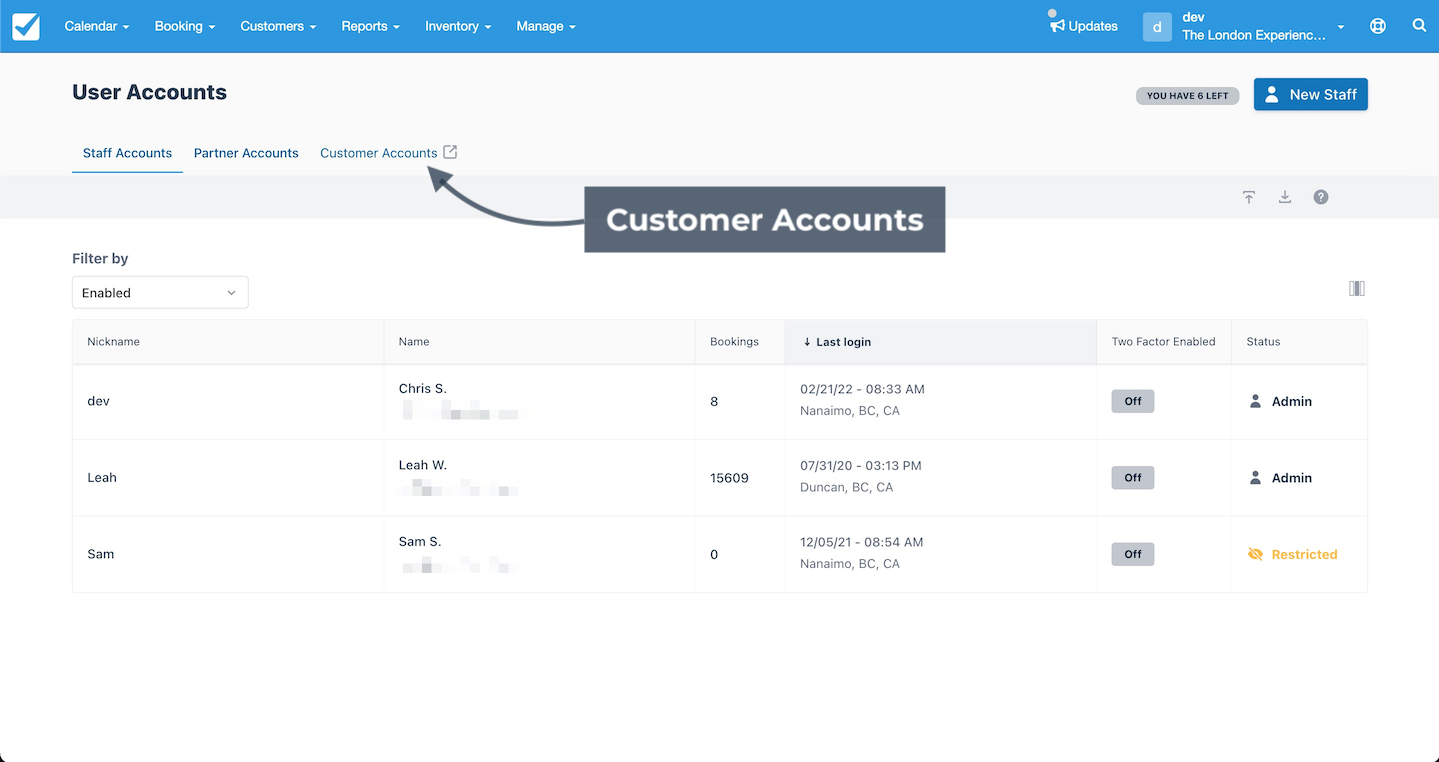Click the export download arrow icon

click(x=1285, y=197)
